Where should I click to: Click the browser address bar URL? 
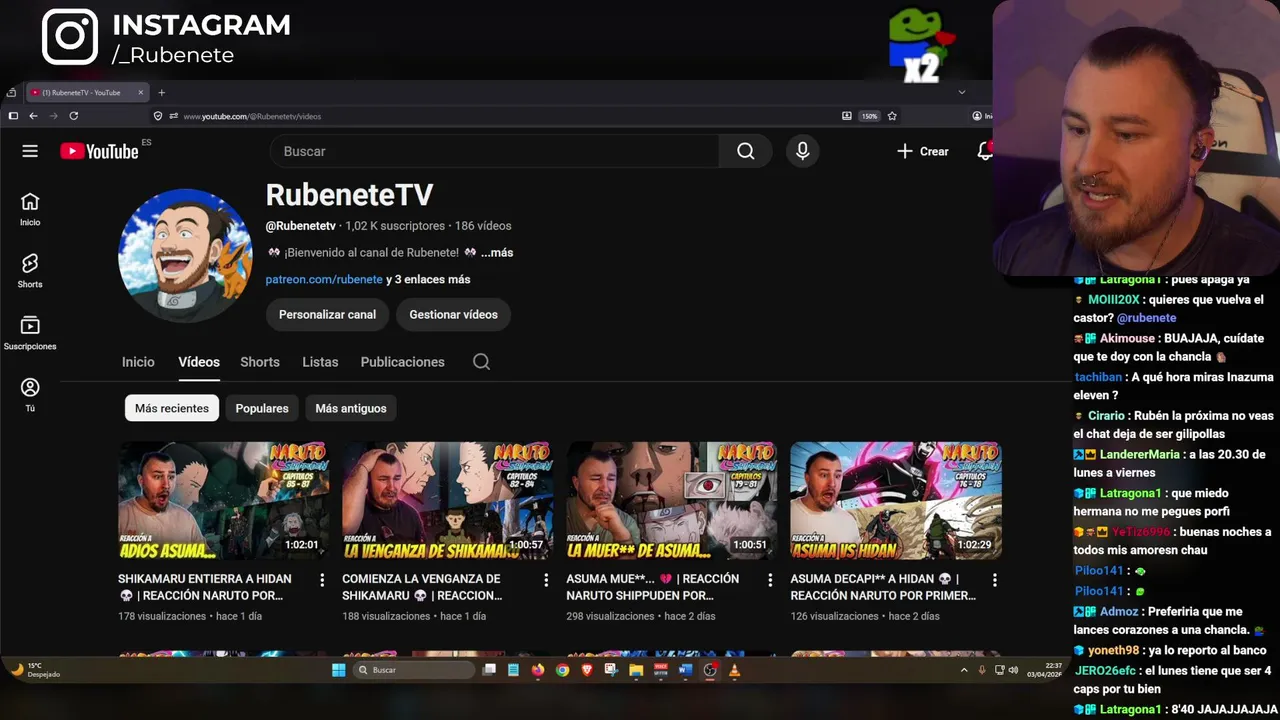[252, 116]
